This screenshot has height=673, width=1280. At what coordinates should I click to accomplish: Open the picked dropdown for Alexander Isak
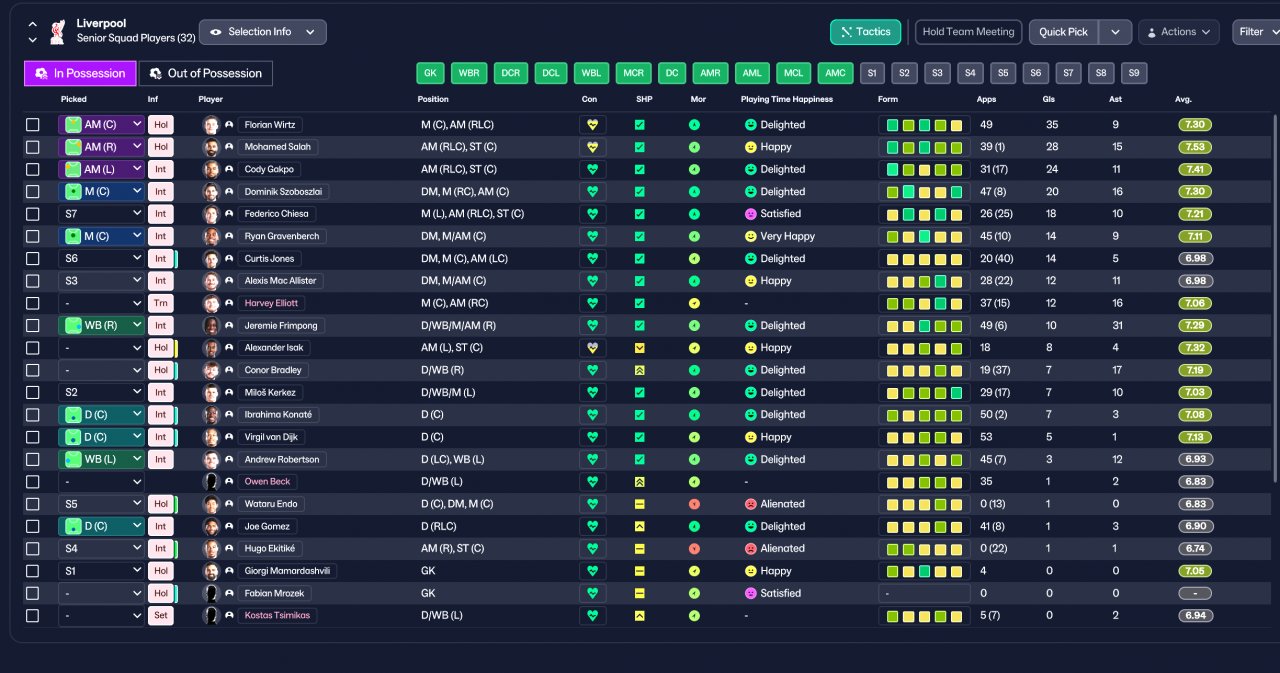point(101,348)
